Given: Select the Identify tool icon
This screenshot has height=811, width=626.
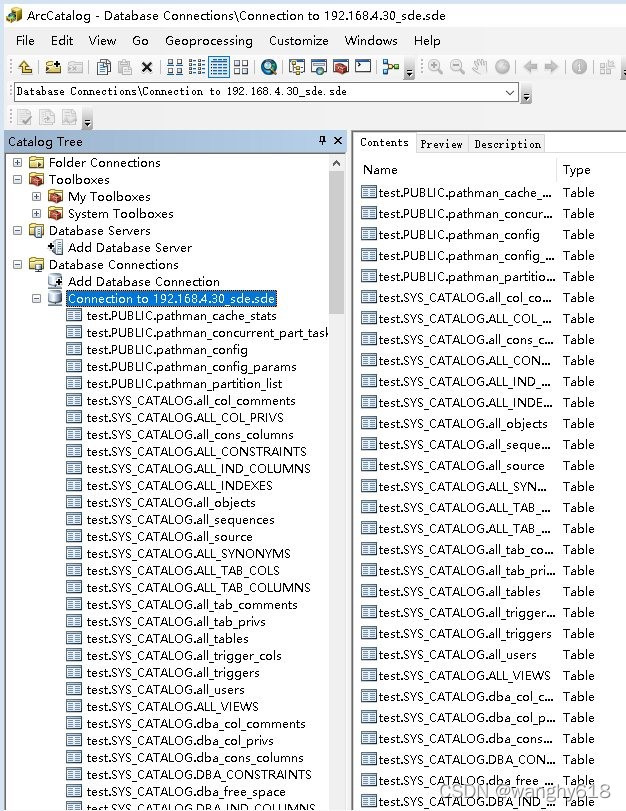Looking at the screenshot, I should [579, 67].
